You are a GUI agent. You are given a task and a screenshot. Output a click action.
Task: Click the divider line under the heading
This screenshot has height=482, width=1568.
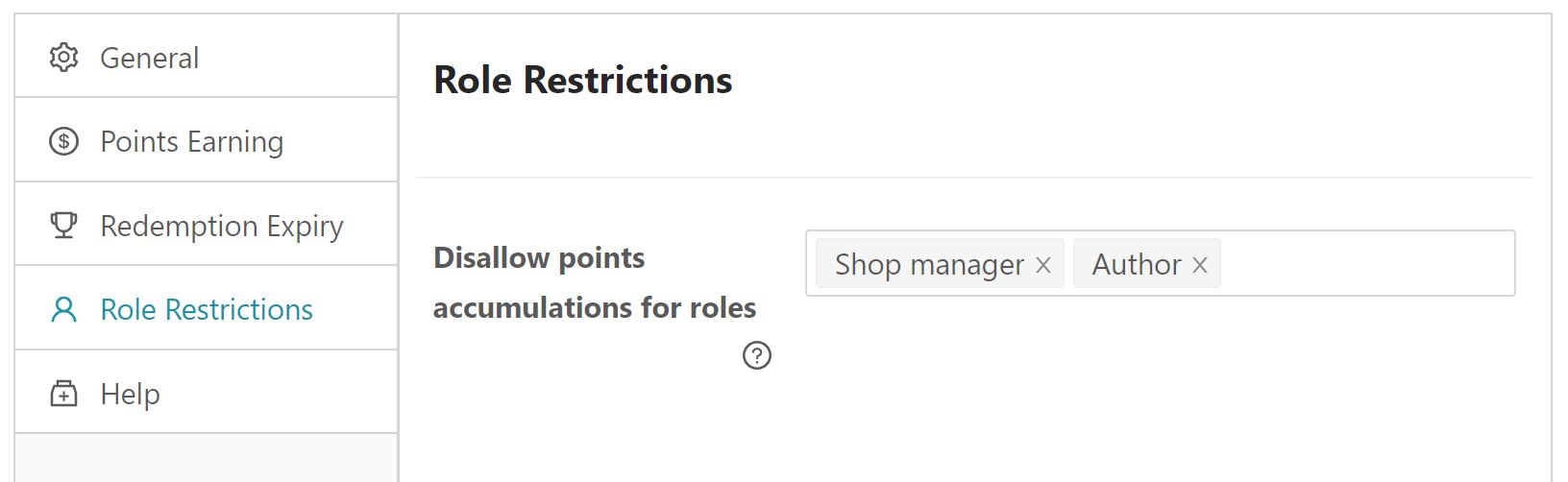point(974,178)
